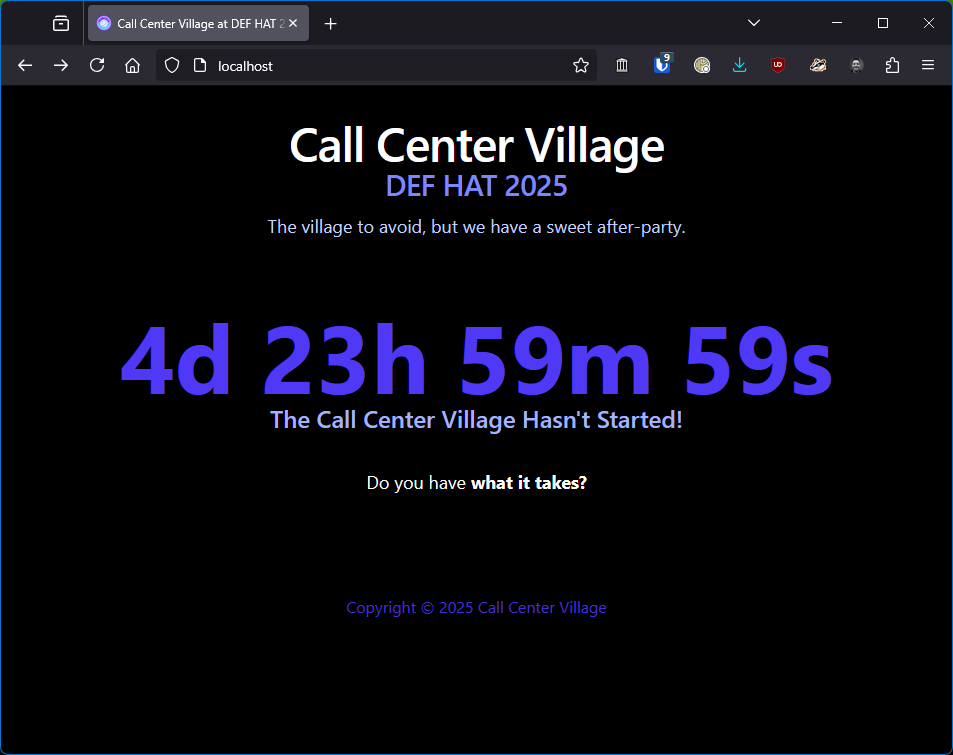The width and height of the screenshot is (953, 755).
Task: Open the Firefox View tab overview icon
Action: click(61, 23)
